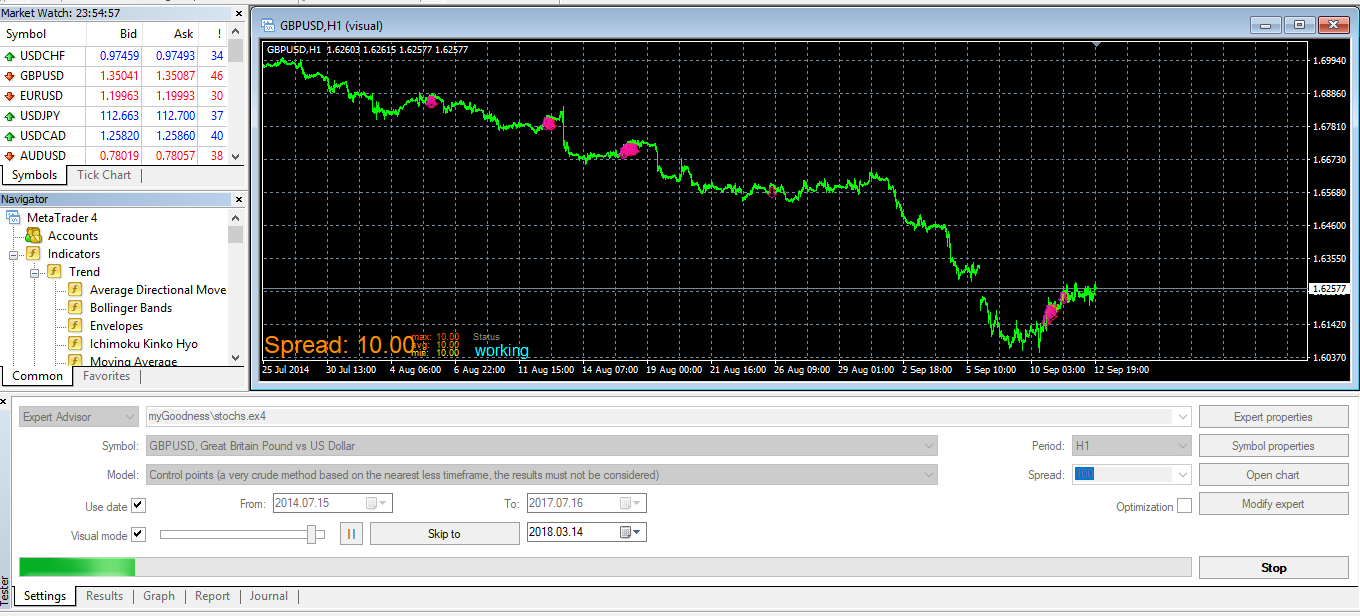Stop the running backtest

pyautogui.click(x=1273, y=568)
